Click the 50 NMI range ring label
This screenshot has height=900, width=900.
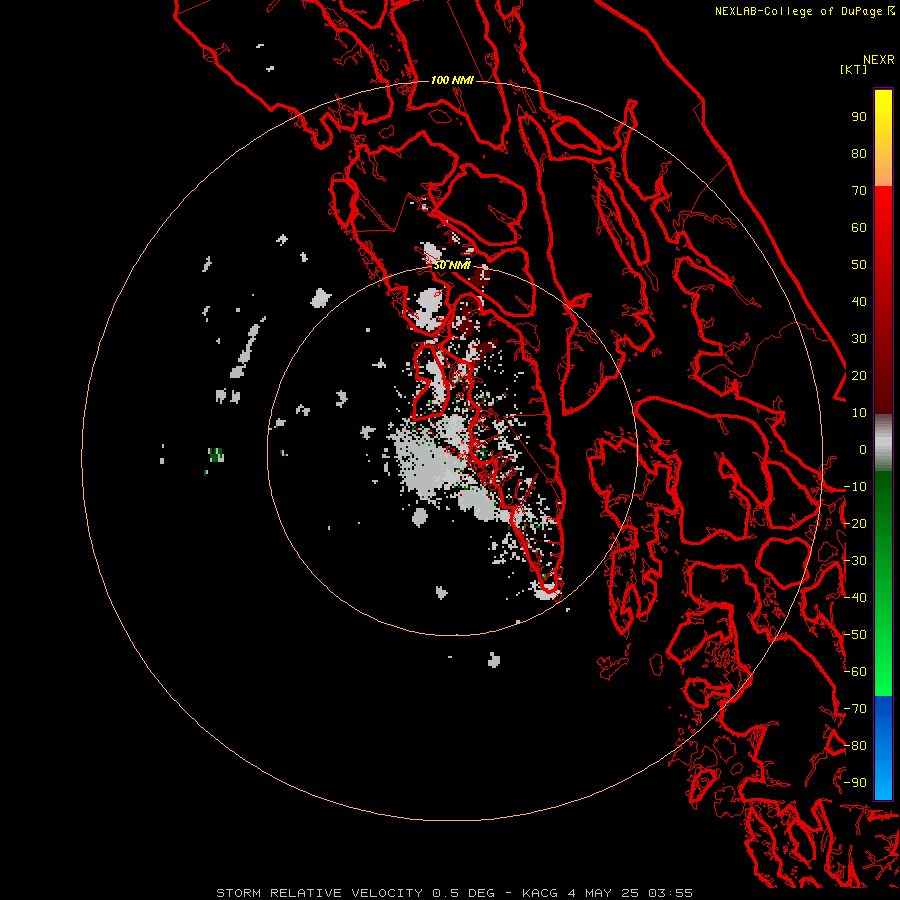click(x=452, y=265)
